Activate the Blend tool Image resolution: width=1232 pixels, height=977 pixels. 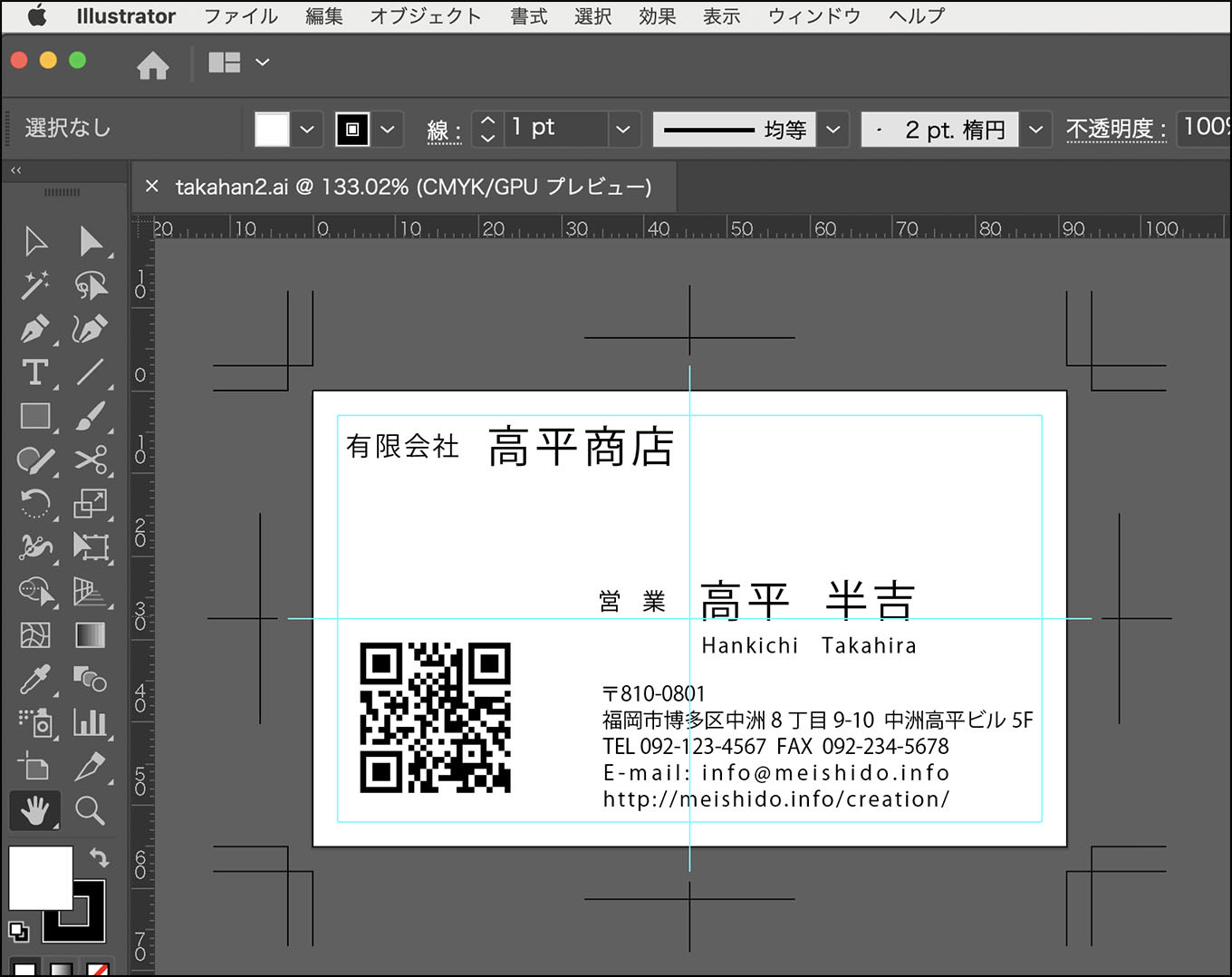90,679
